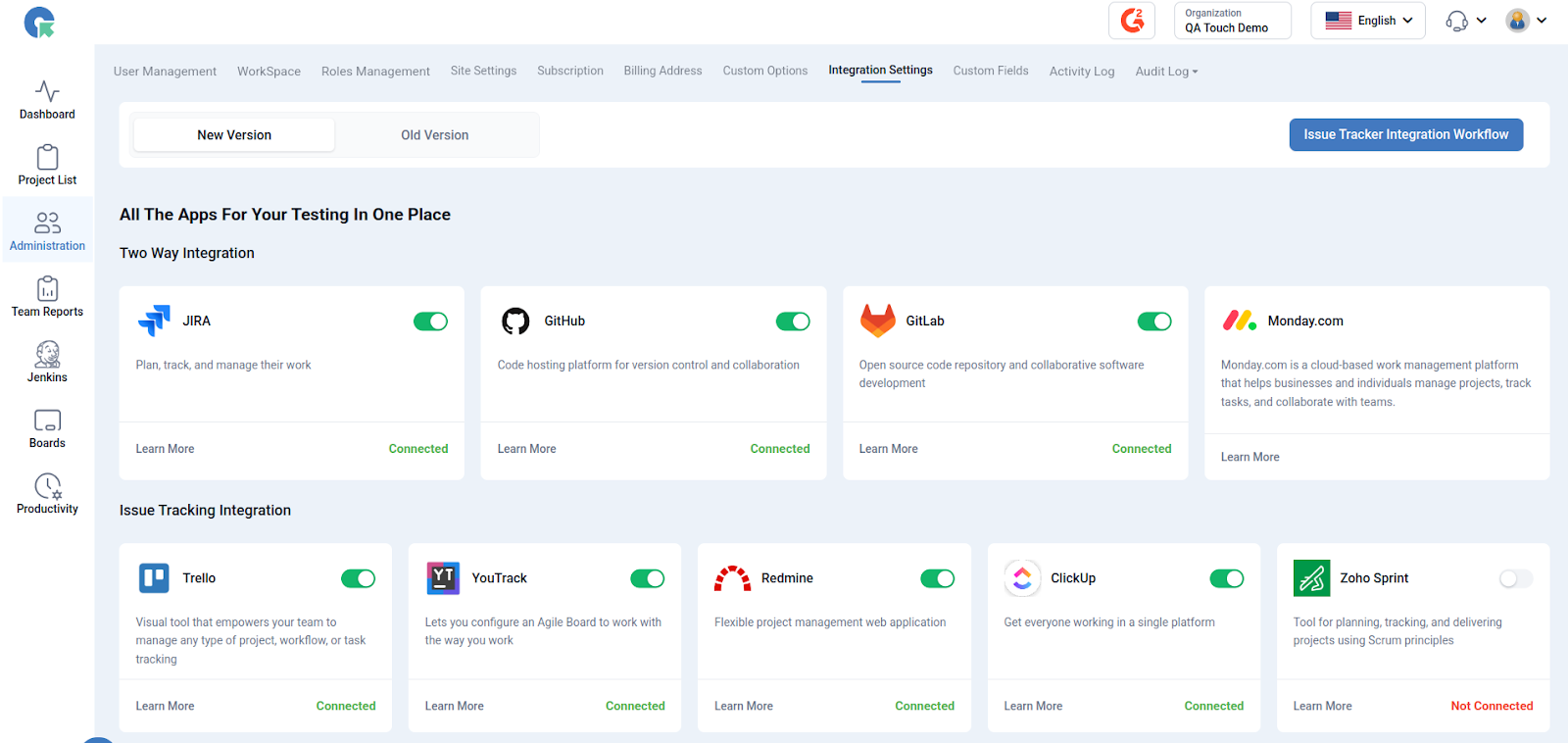Disable the JIRA integration toggle

[x=430, y=322]
